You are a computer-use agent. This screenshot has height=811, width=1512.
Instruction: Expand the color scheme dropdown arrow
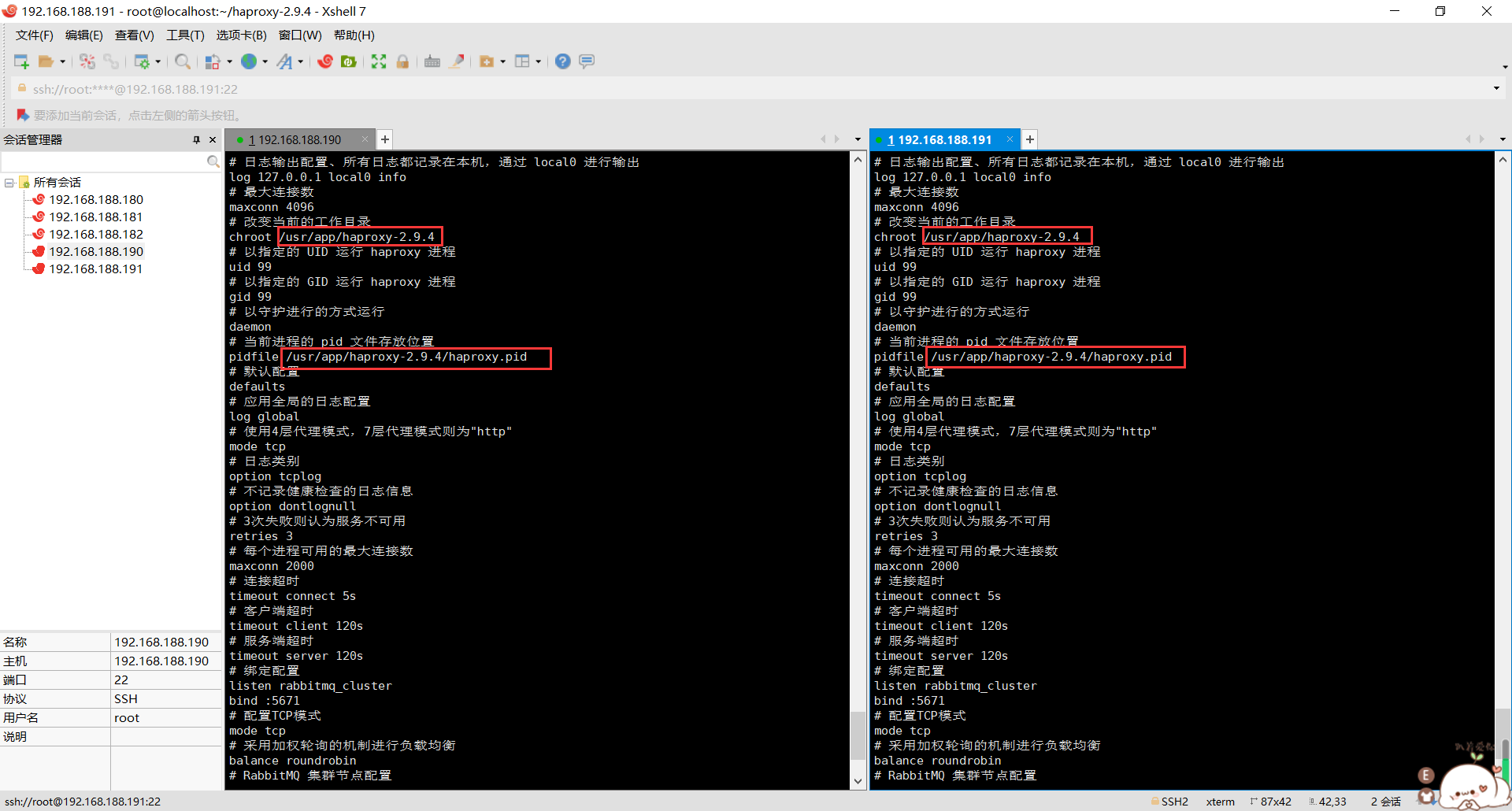coord(229,61)
